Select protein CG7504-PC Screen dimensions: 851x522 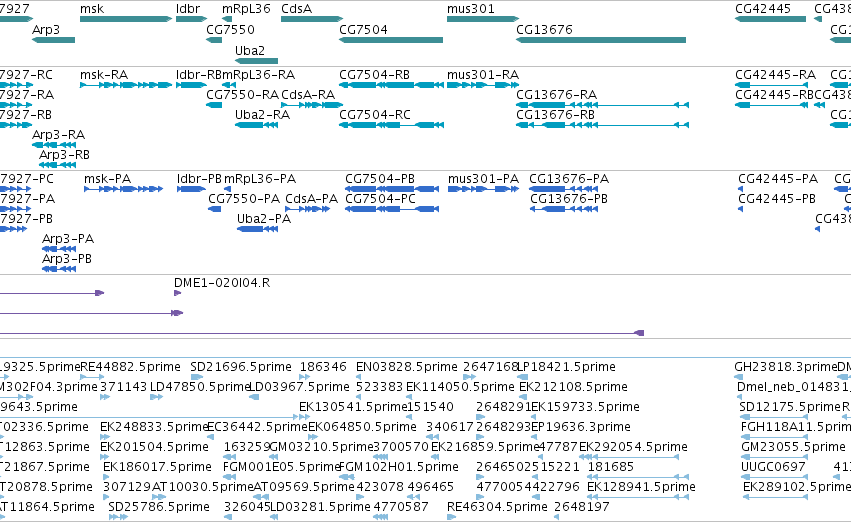(380, 199)
